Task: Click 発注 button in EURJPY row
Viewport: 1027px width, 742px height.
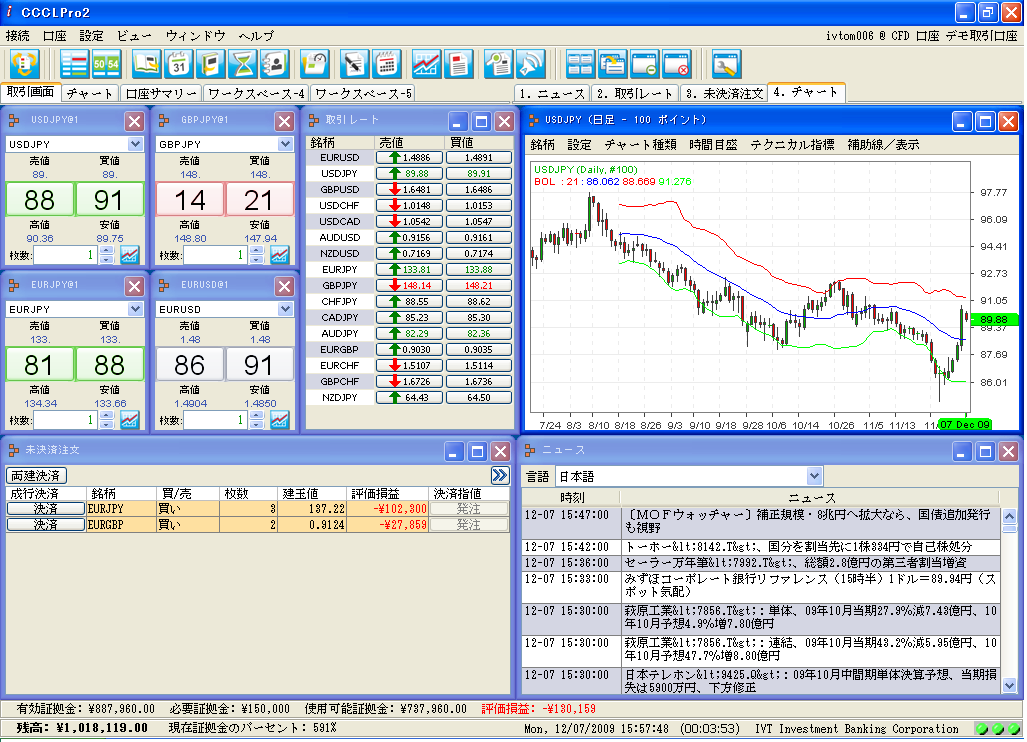Action: click(x=468, y=509)
